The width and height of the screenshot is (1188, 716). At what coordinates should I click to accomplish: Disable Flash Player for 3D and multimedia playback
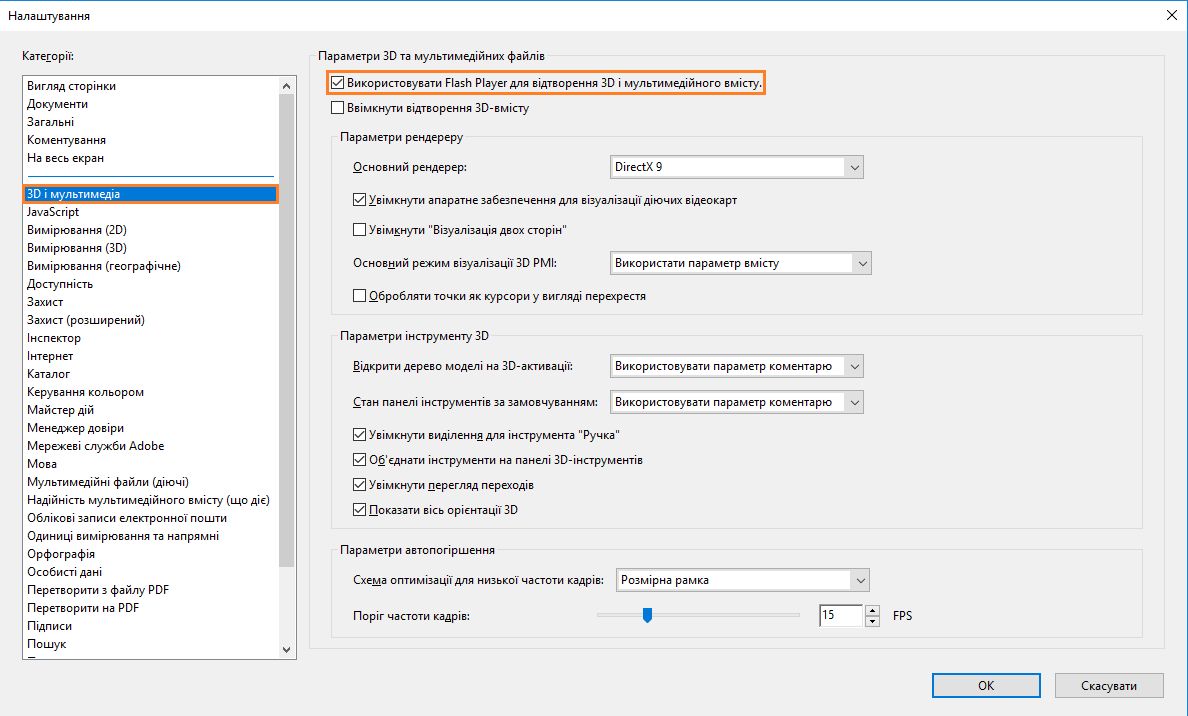[x=338, y=82]
